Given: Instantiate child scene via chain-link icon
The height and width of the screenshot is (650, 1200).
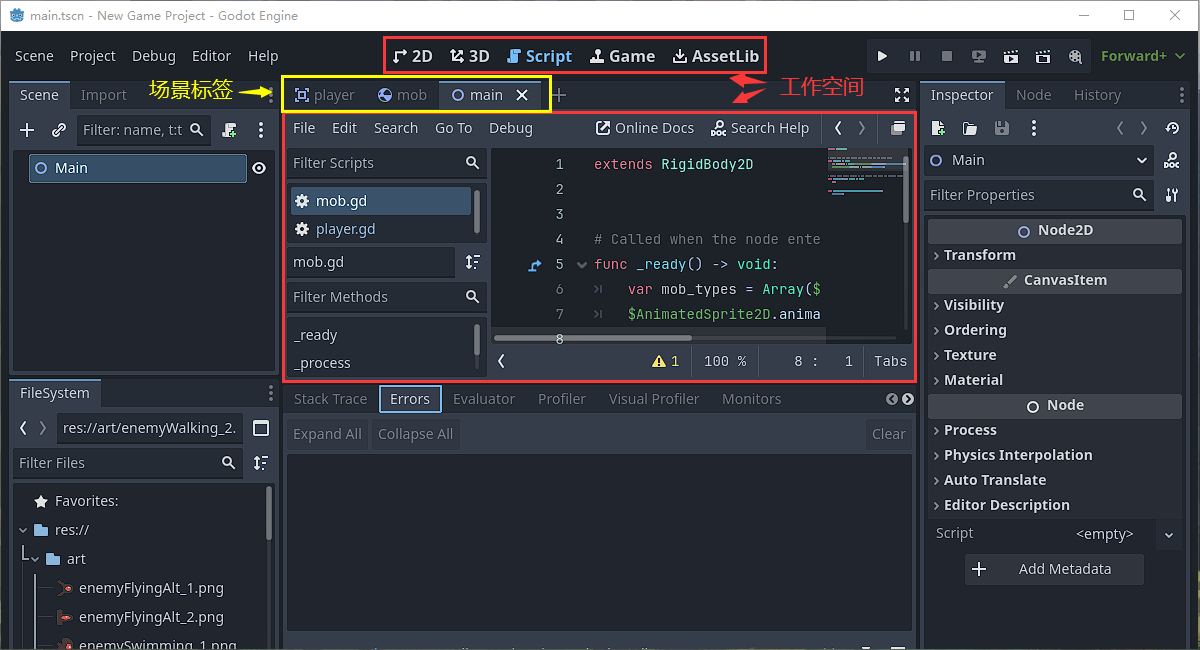Looking at the screenshot, I should pos(59,130).
